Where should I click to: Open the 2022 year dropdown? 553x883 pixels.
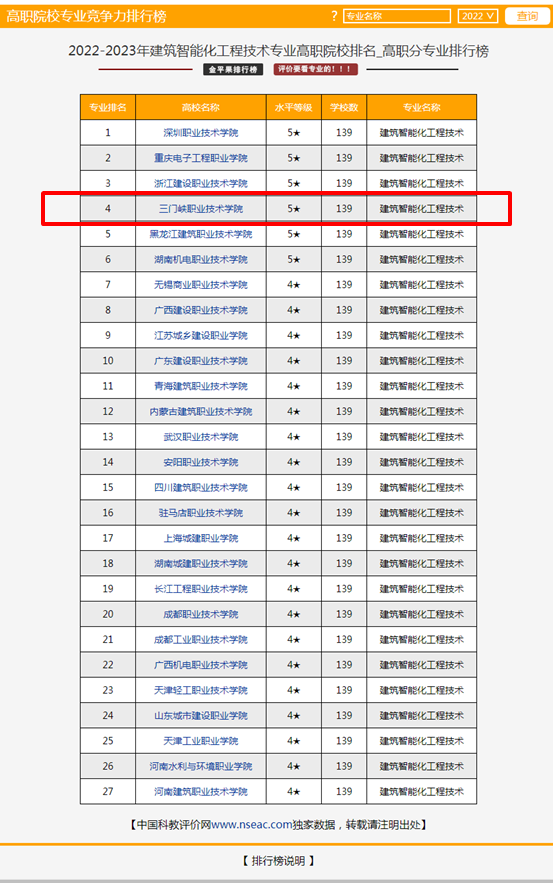click(x=478, y=16)
